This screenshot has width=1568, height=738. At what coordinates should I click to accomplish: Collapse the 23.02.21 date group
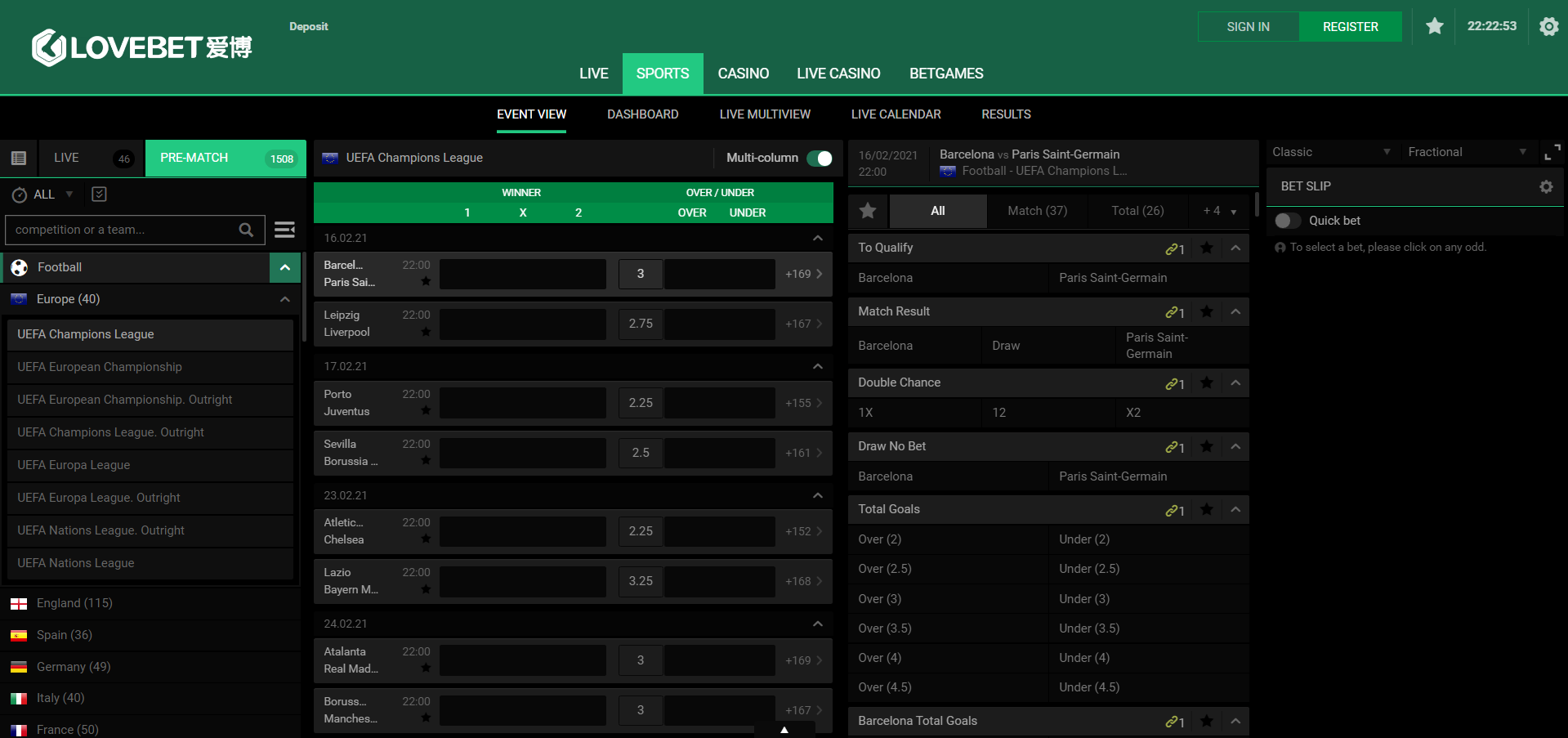pos(817,495)
